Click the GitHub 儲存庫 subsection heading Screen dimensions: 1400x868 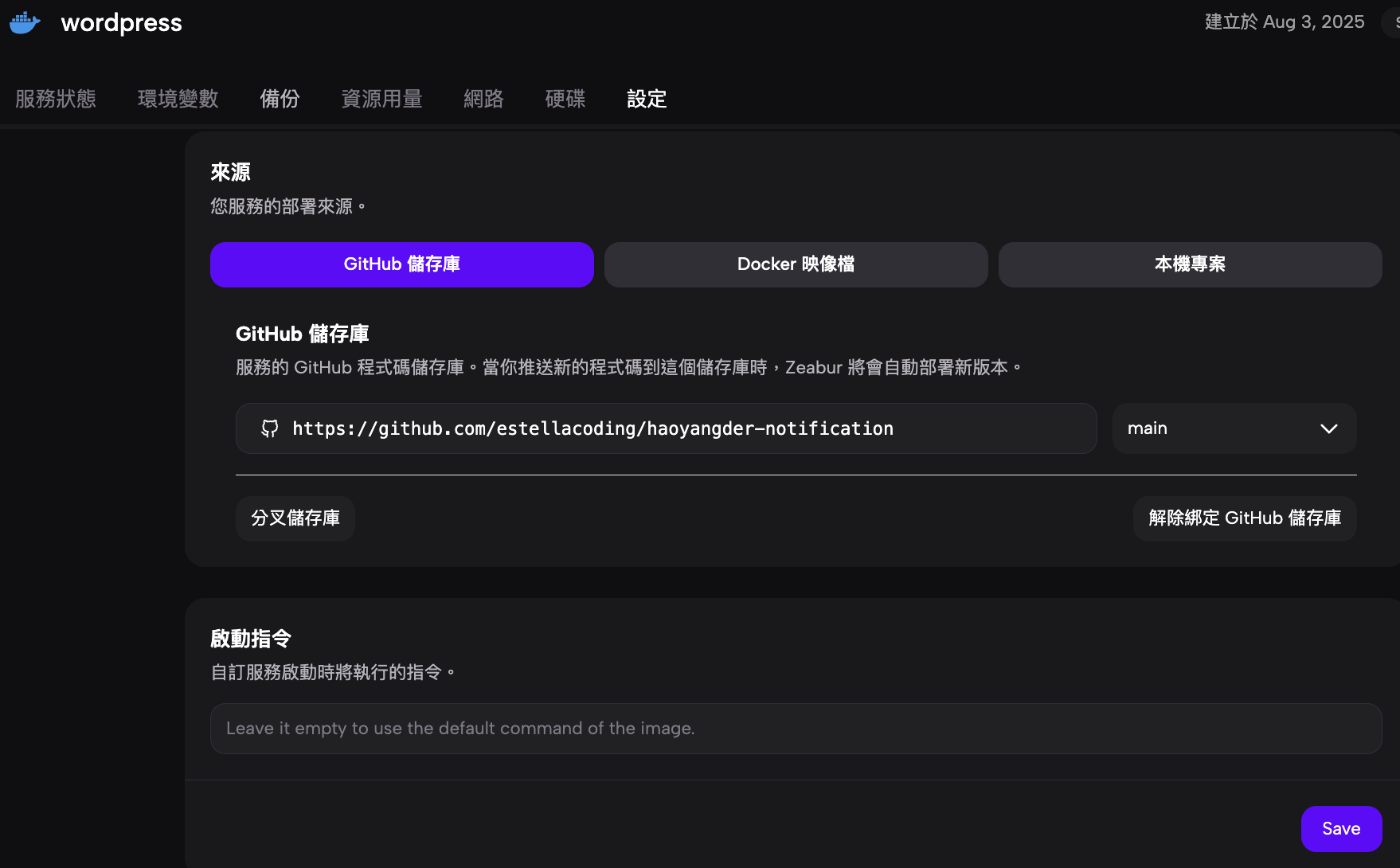click(x=303, y=334)
